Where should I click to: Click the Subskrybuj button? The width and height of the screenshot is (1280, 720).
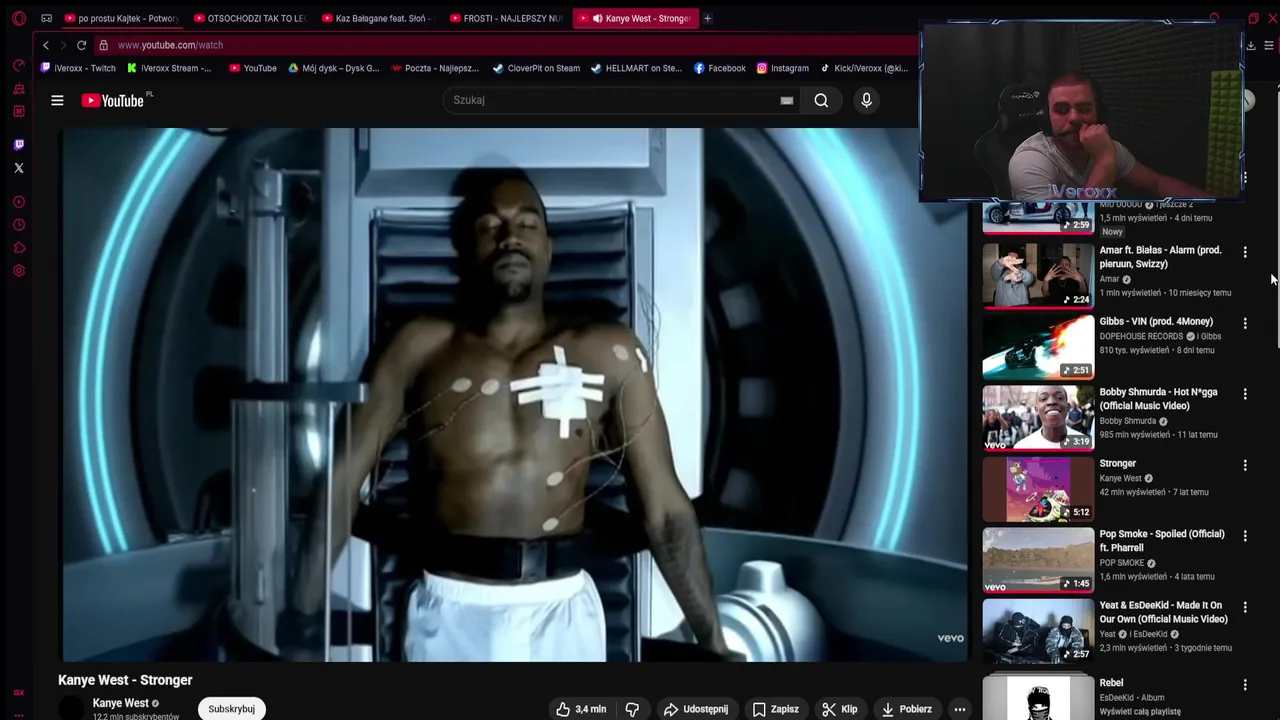click(x=231, y=709)
